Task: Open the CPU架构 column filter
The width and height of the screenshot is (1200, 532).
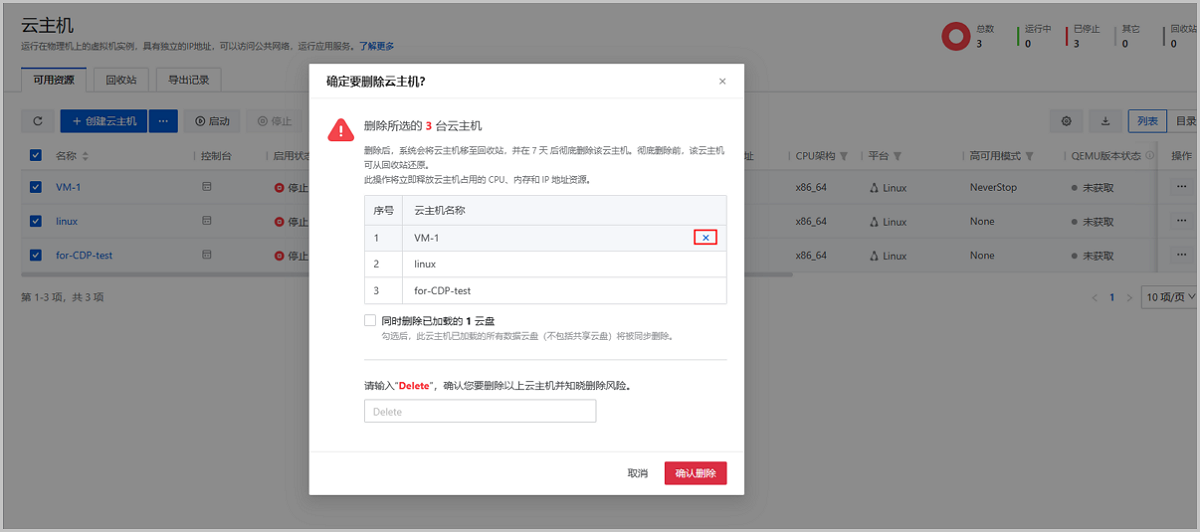Action: (844, 156)
